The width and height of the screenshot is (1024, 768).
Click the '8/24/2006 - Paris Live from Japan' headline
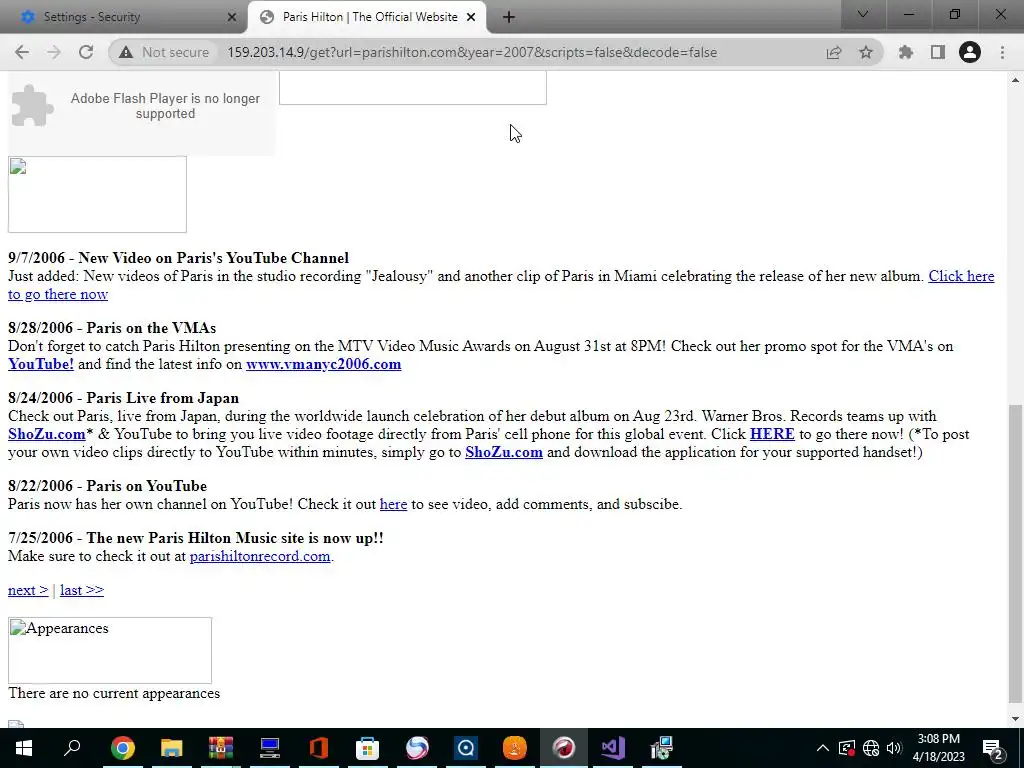(123, 398)
